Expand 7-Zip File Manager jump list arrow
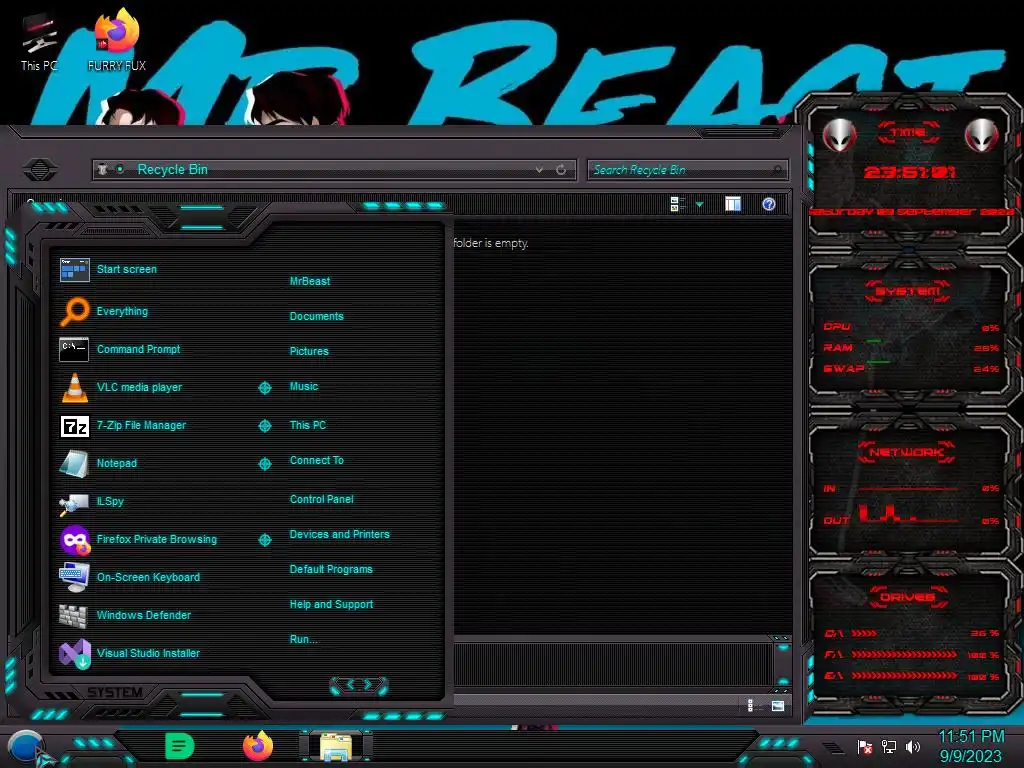1024x768 pixels. click(x=264, y=426)
